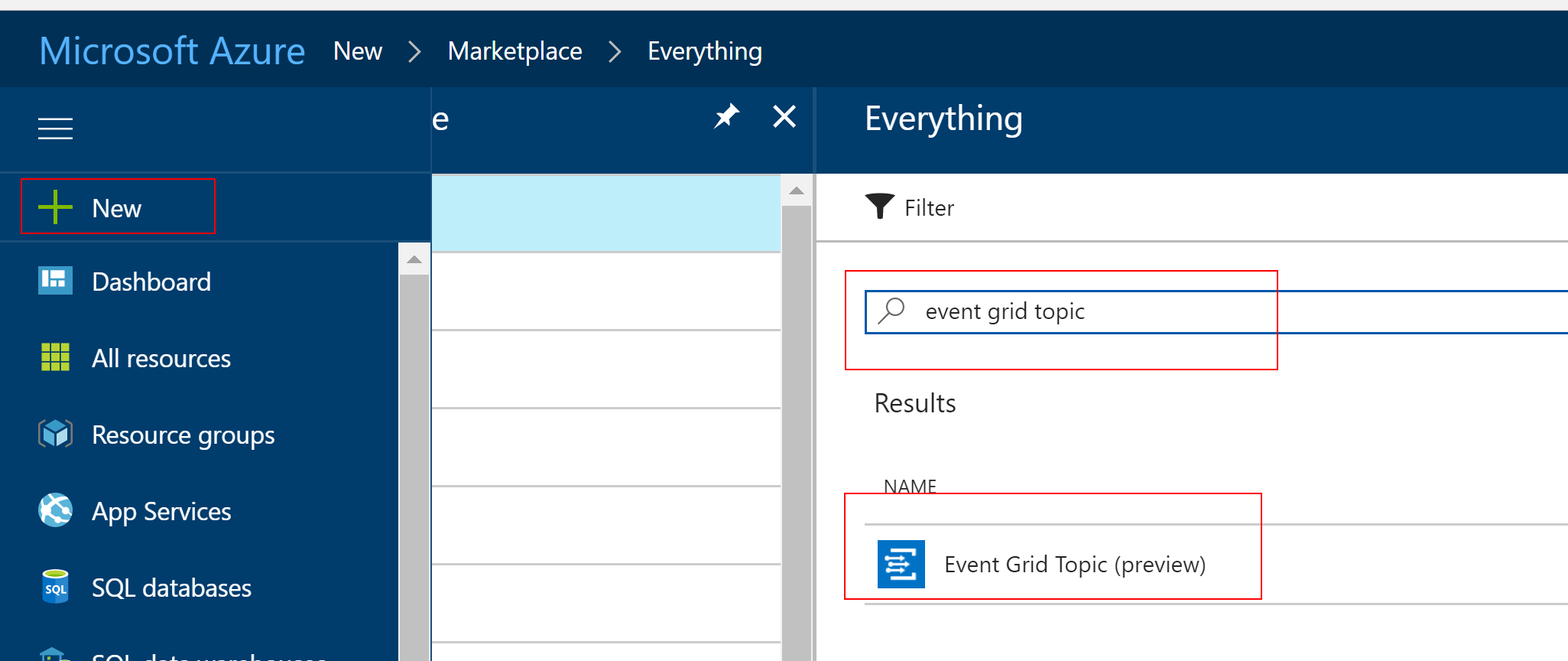The height and width of the screenshot is (661, 1568).
Task: Click the search magnifier icon
Action: coord(891,311)
